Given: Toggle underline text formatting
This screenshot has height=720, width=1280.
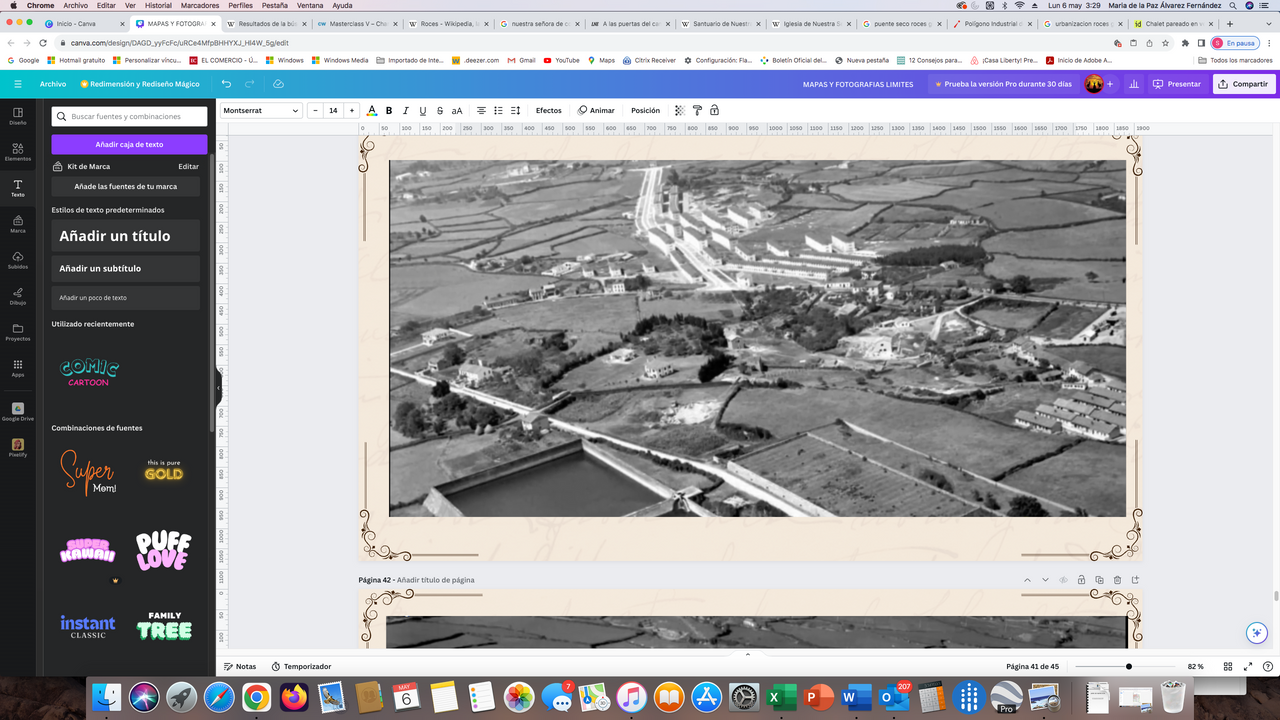Looking at the screenshot, I should [423, 110].
